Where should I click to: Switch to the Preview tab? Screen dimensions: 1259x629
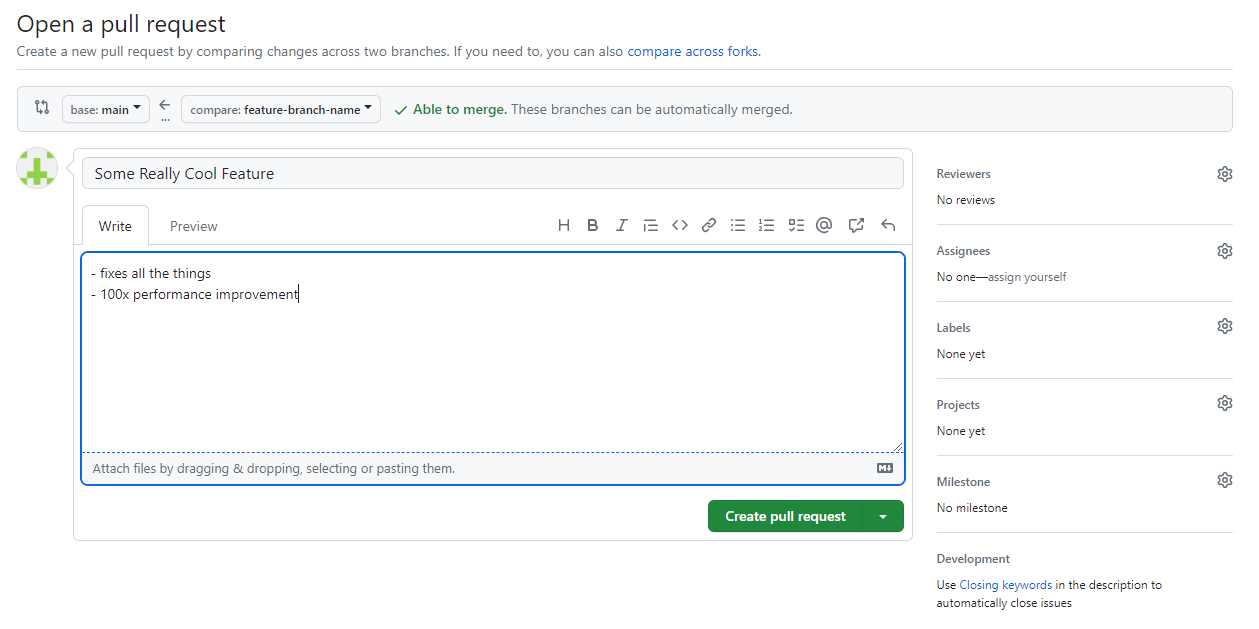193,225
